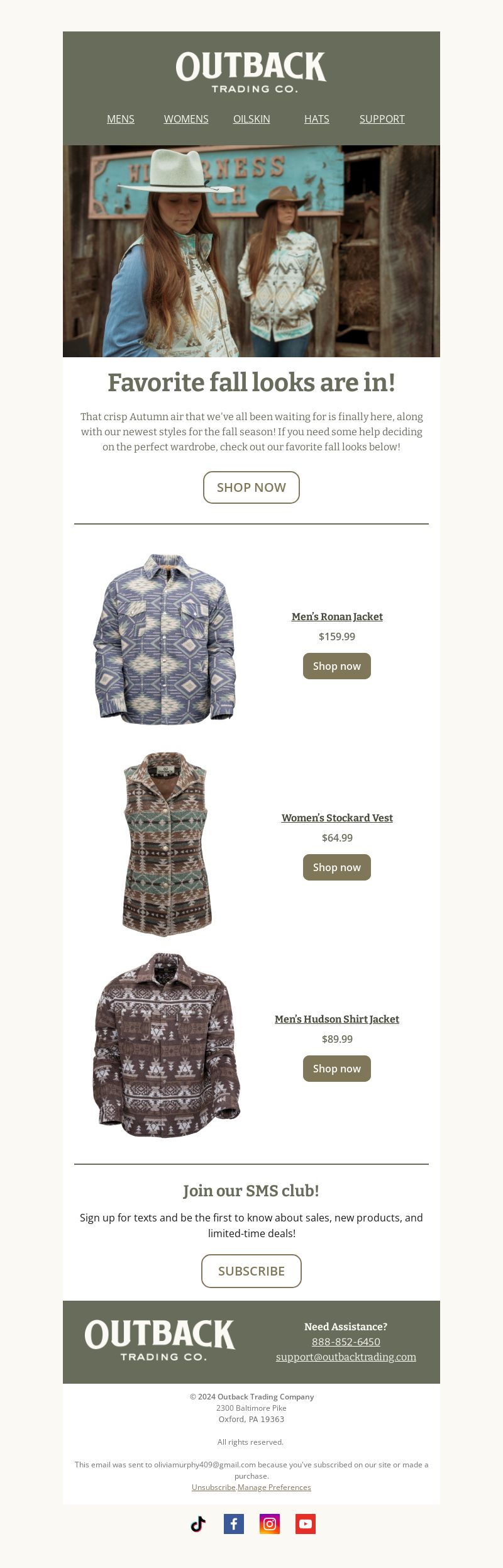Open the HATS navigation link

click(x=317, y=119)
